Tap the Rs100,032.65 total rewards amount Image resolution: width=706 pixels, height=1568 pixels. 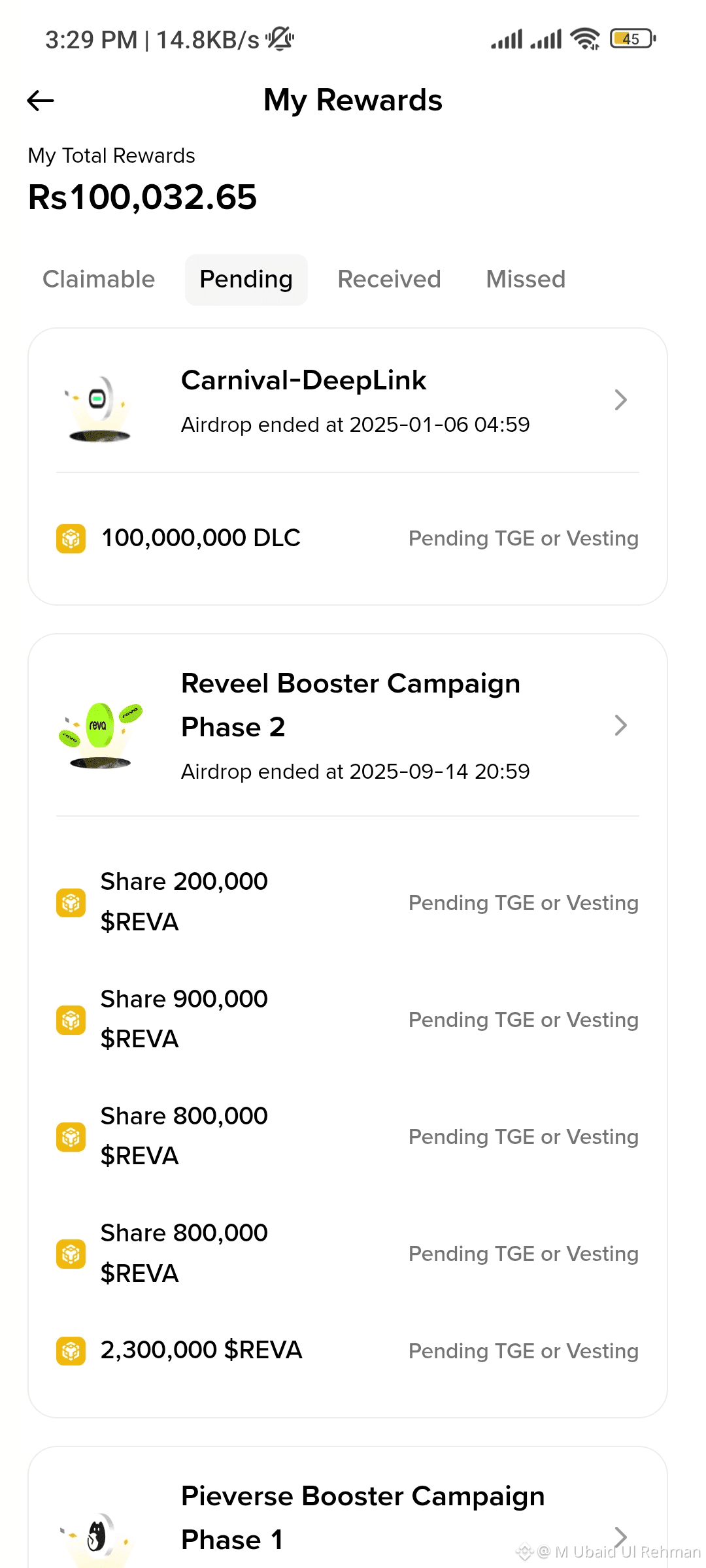coord(143,197)
